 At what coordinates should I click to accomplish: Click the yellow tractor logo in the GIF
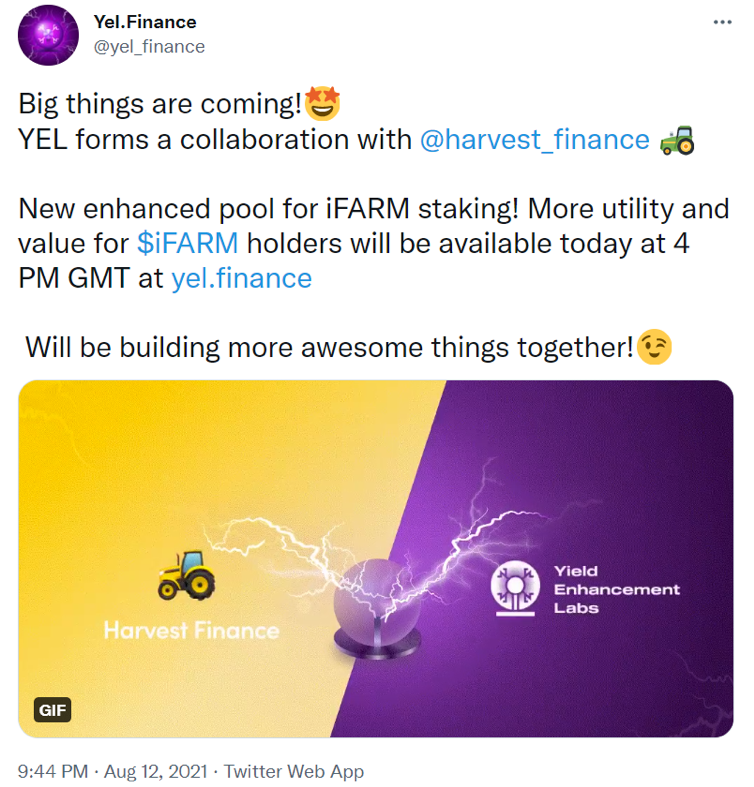tap(186, 575)
